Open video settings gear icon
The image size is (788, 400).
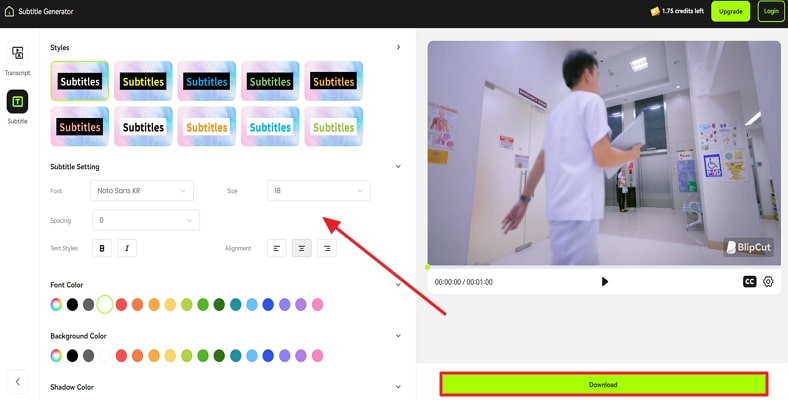[769, 282]
